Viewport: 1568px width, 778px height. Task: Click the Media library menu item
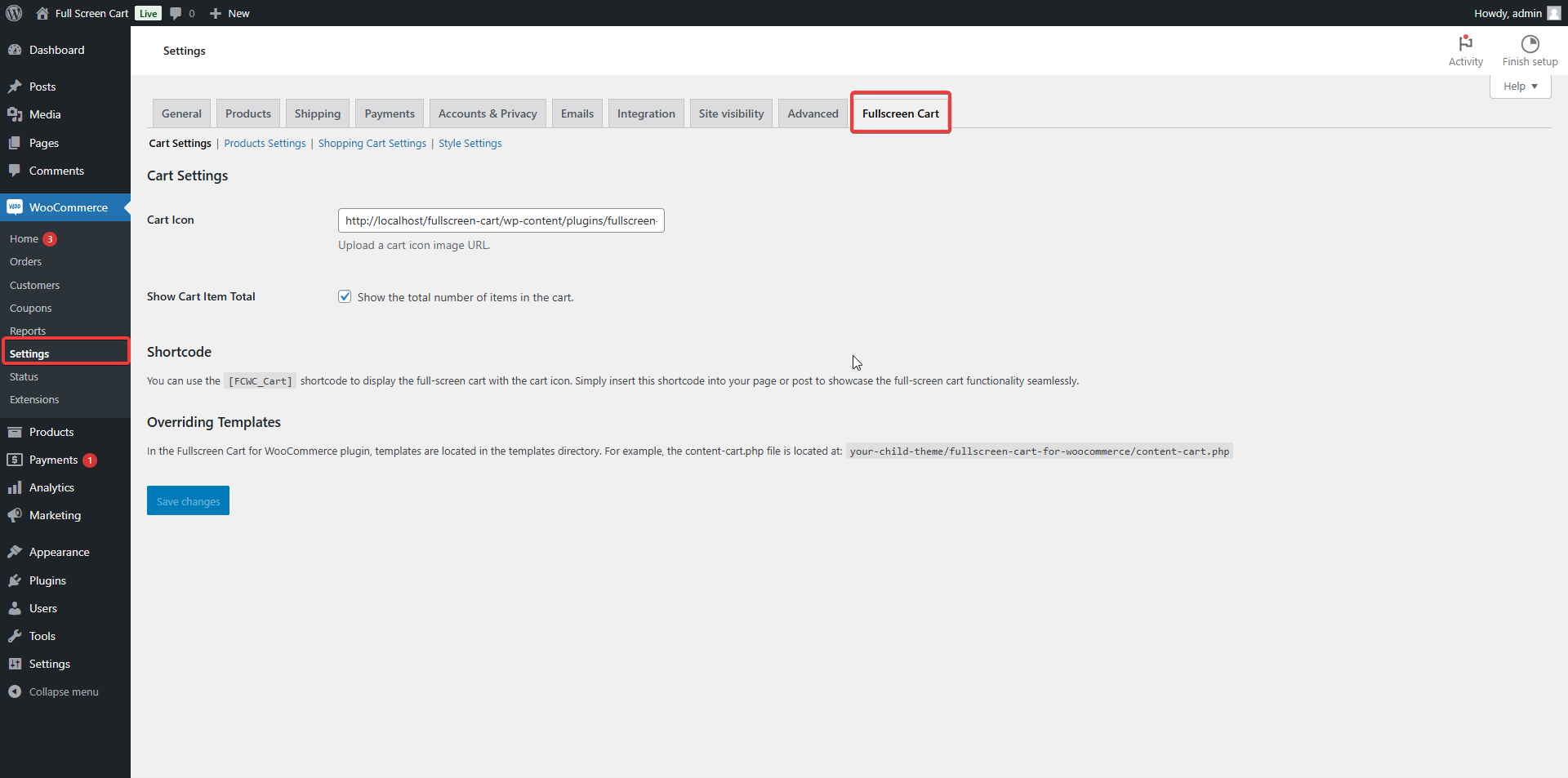pyautogui.click(x=45, y=114)
